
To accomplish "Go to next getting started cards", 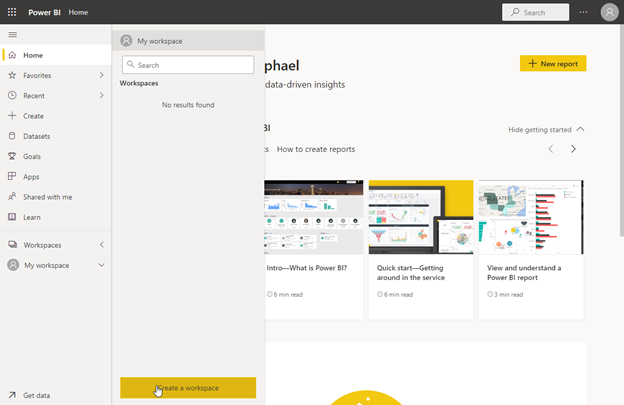I will pos(573,149).
